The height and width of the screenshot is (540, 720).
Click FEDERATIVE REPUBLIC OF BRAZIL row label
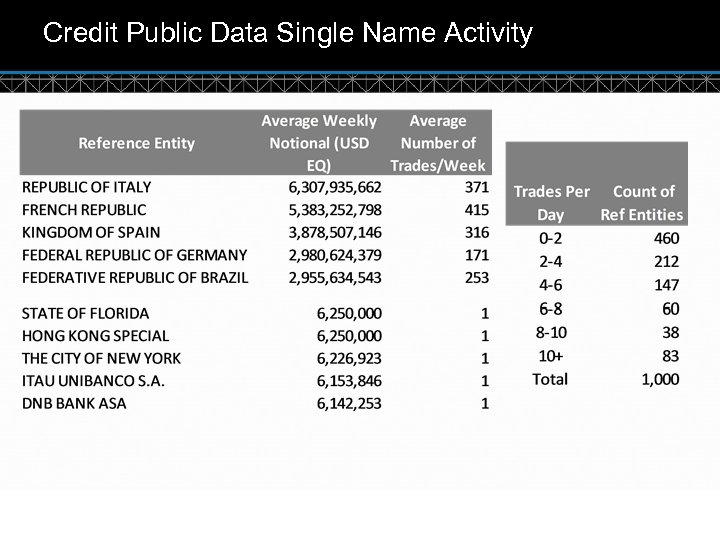tap(135, 277)
